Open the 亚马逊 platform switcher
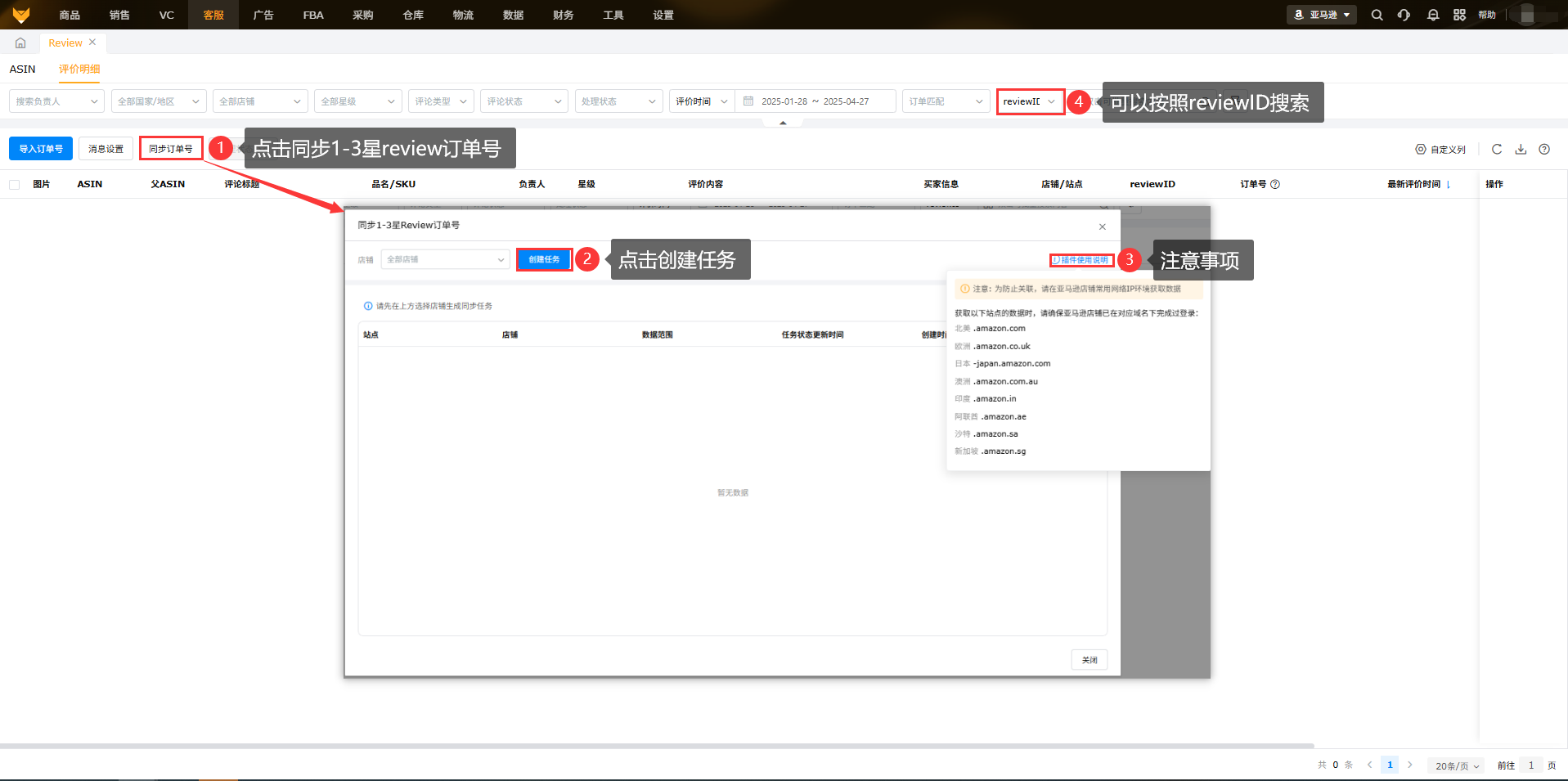The width and height of the screenshot is (1568, 781). [x=1322, y=15]
